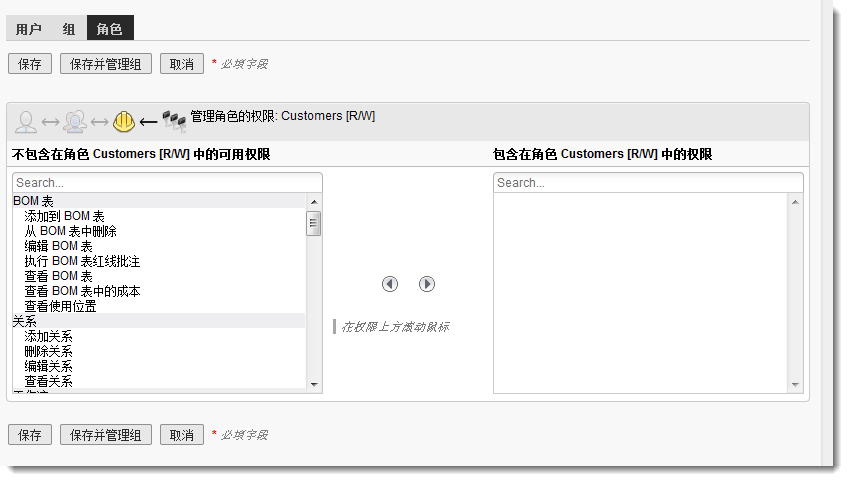Select 编辑 BOM 表 permission
Screen dimensions: 848x481
pyautogui.click(x=58, y=246)
